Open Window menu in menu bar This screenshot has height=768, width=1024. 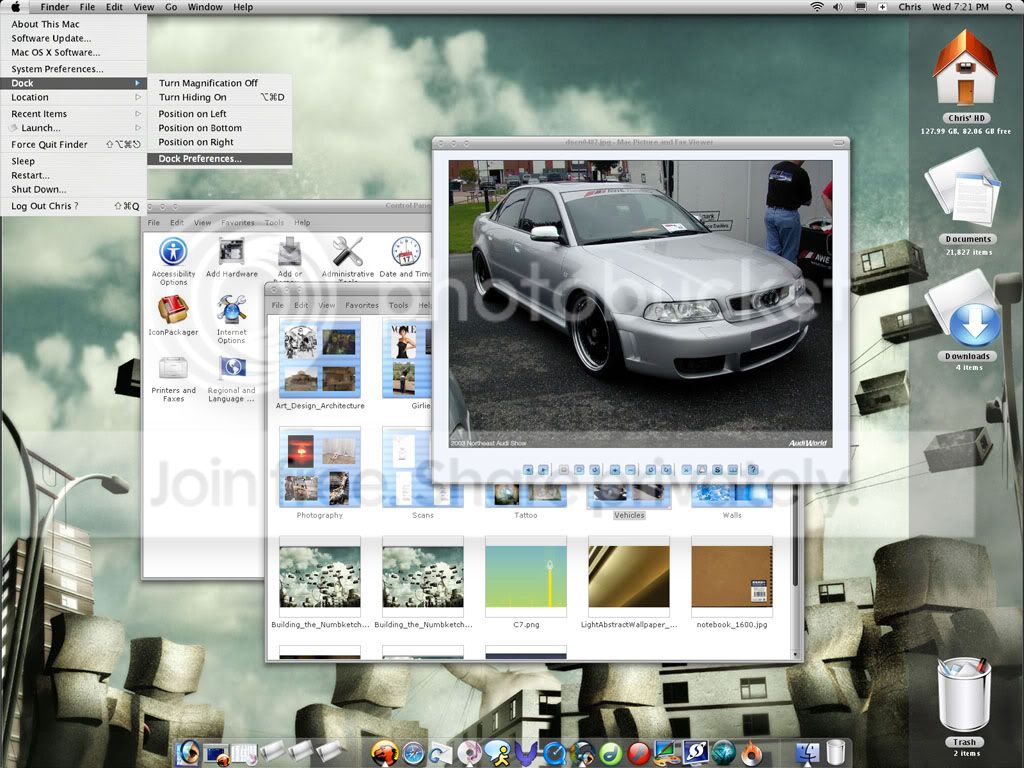click(205, 7)
